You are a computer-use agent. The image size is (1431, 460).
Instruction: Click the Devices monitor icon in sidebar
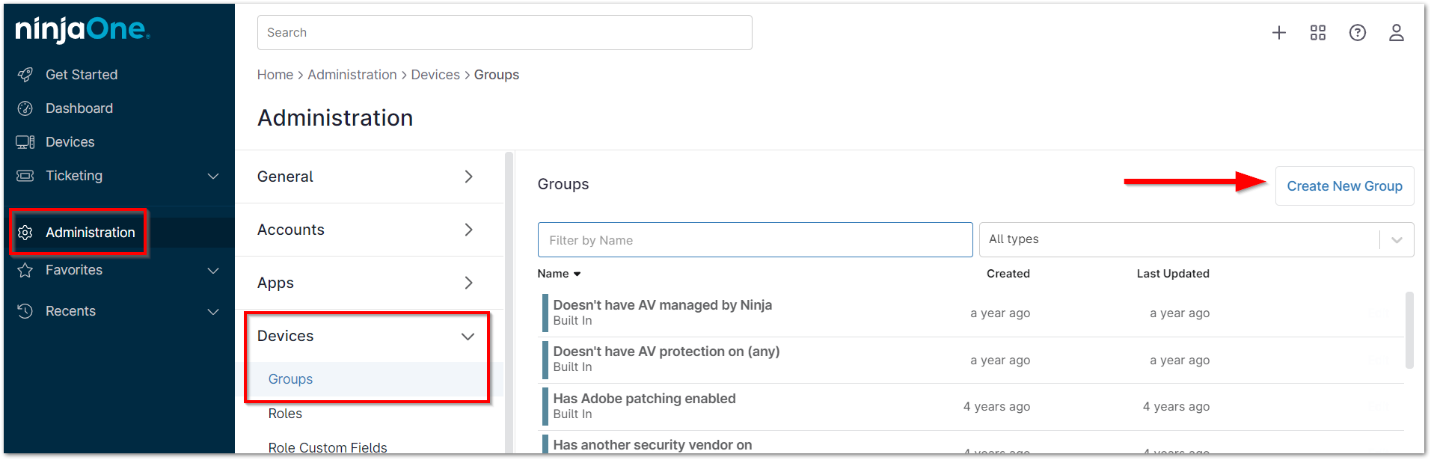pos(26,142)
